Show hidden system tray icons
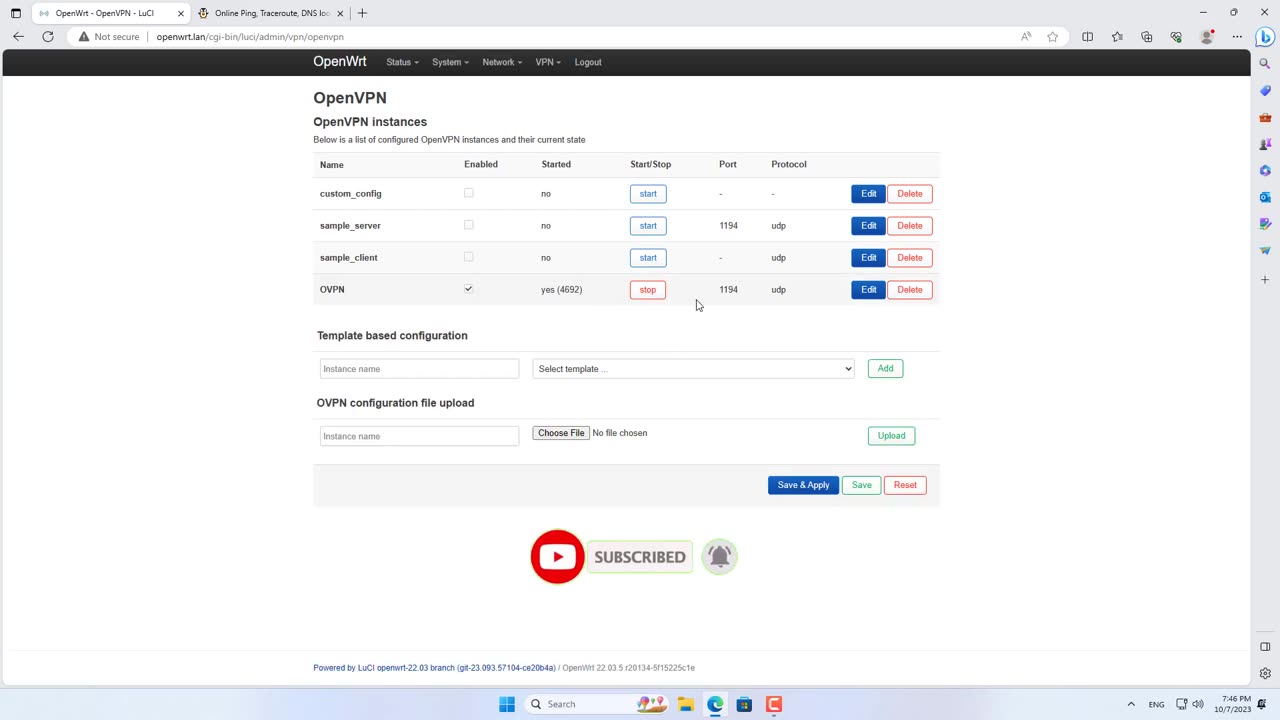The height and width of the screenshot is (720, 1280). (1131, 704)
